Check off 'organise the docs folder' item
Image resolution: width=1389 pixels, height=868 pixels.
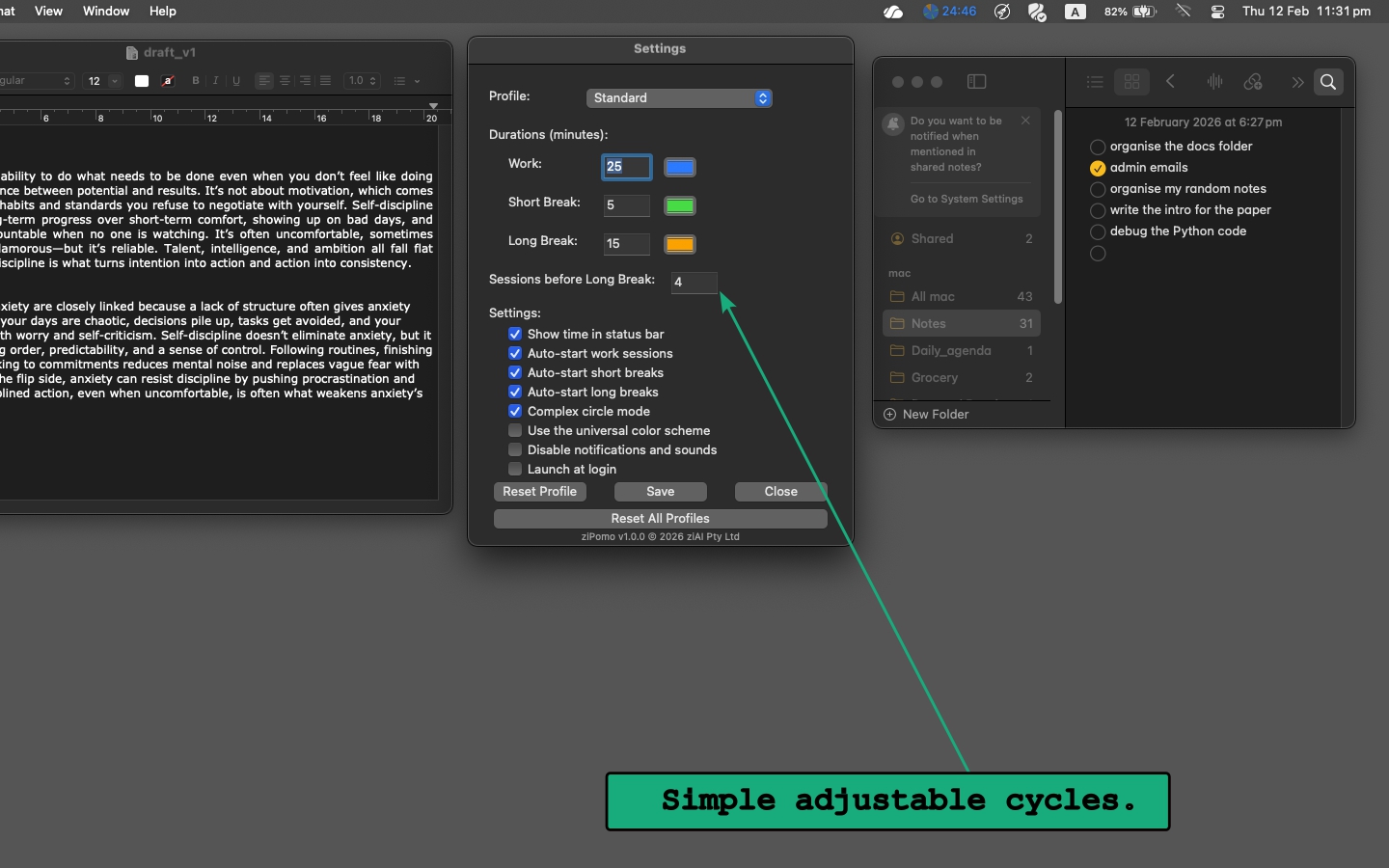pos(1098,147)
